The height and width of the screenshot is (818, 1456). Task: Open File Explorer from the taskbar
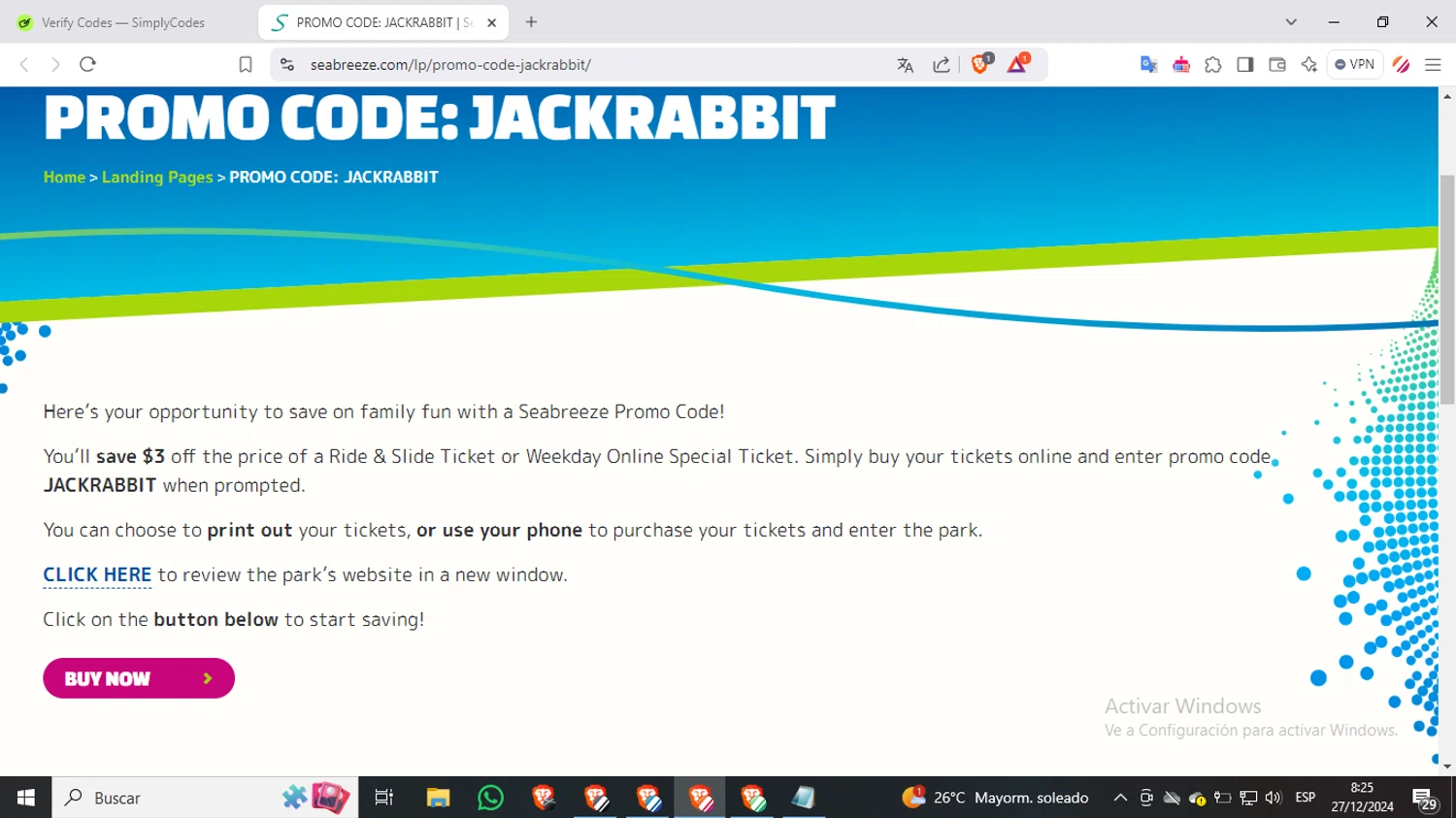click(438, 798)
